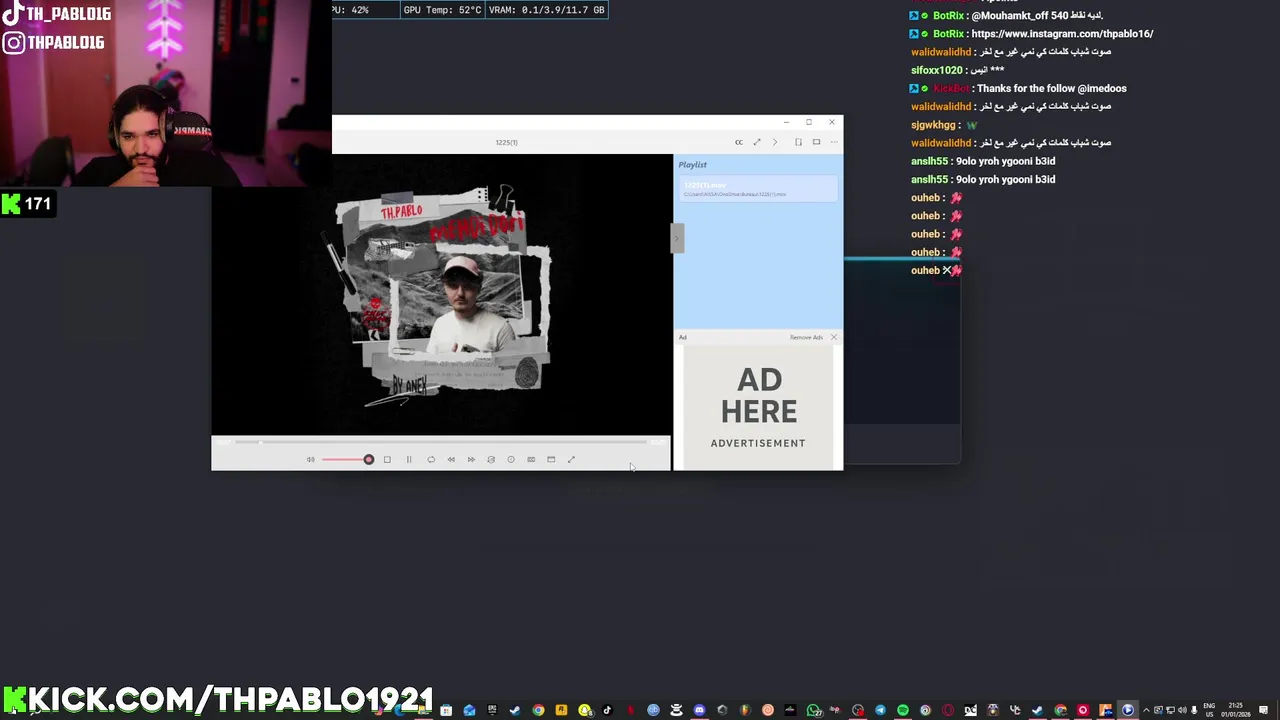1280x720 pixels.
Task: Collapse playlist panel using side arrow
Action: pos(677,238)
